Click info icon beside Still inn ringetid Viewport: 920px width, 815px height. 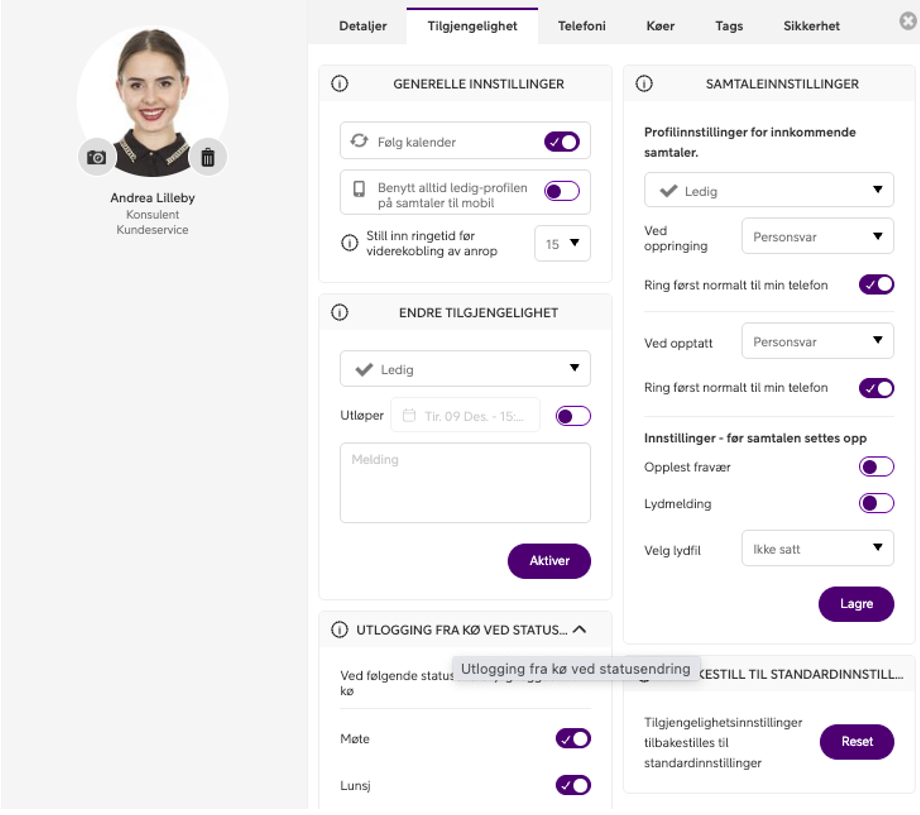[x=349, y=243]
